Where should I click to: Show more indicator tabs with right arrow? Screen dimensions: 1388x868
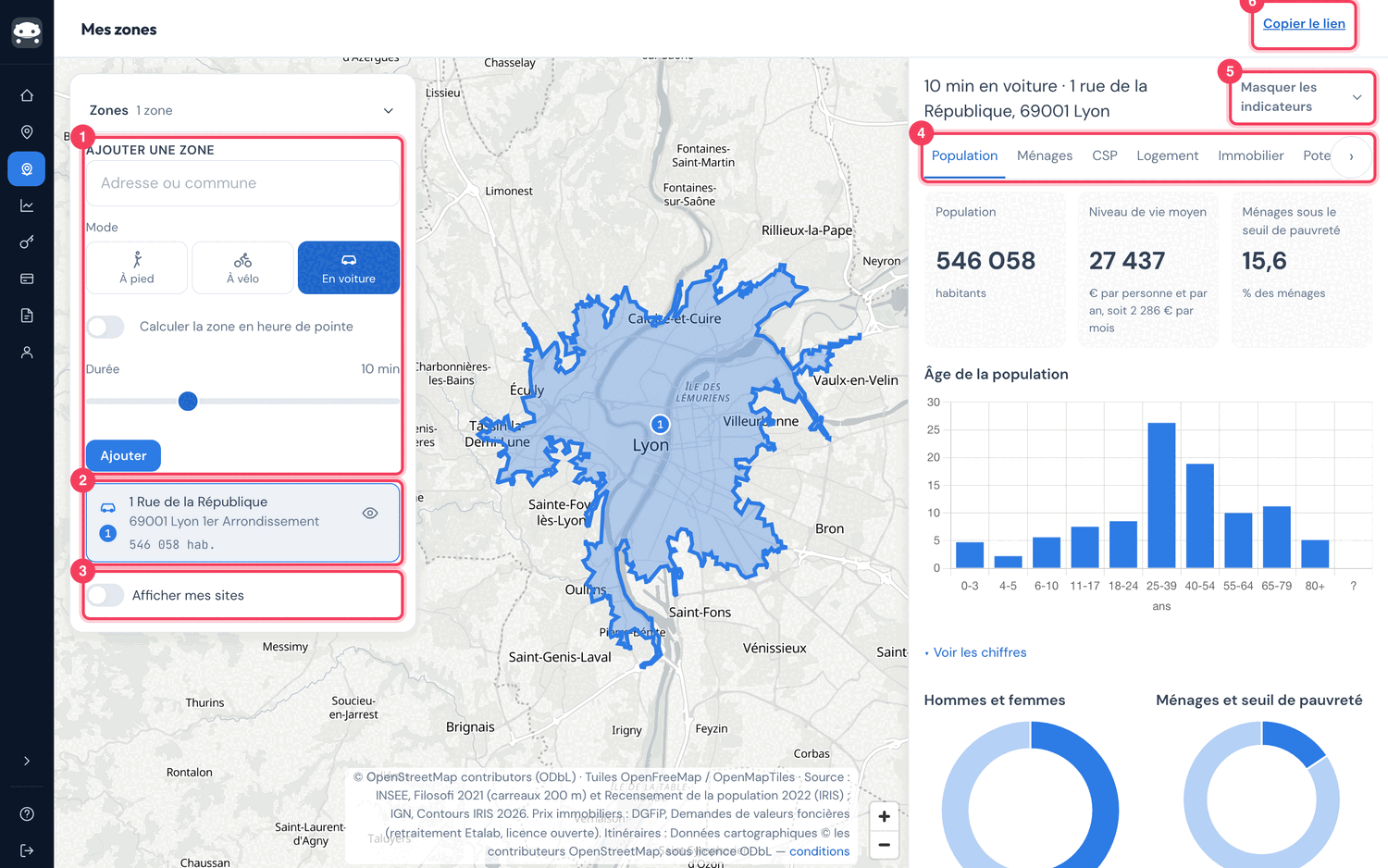(x=1351, y=156)
